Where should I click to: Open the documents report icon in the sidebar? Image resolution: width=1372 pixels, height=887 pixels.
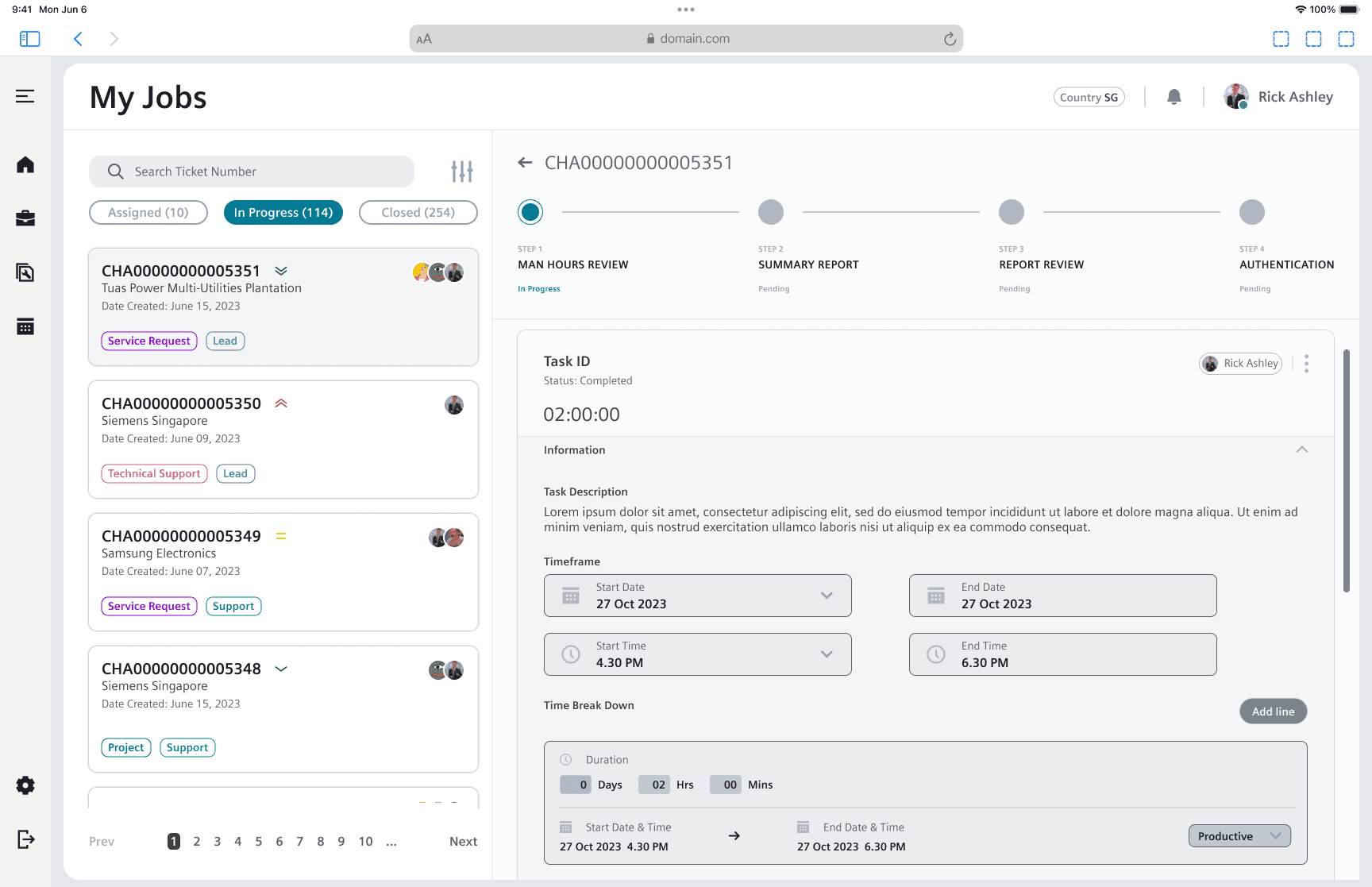(25, 272)
